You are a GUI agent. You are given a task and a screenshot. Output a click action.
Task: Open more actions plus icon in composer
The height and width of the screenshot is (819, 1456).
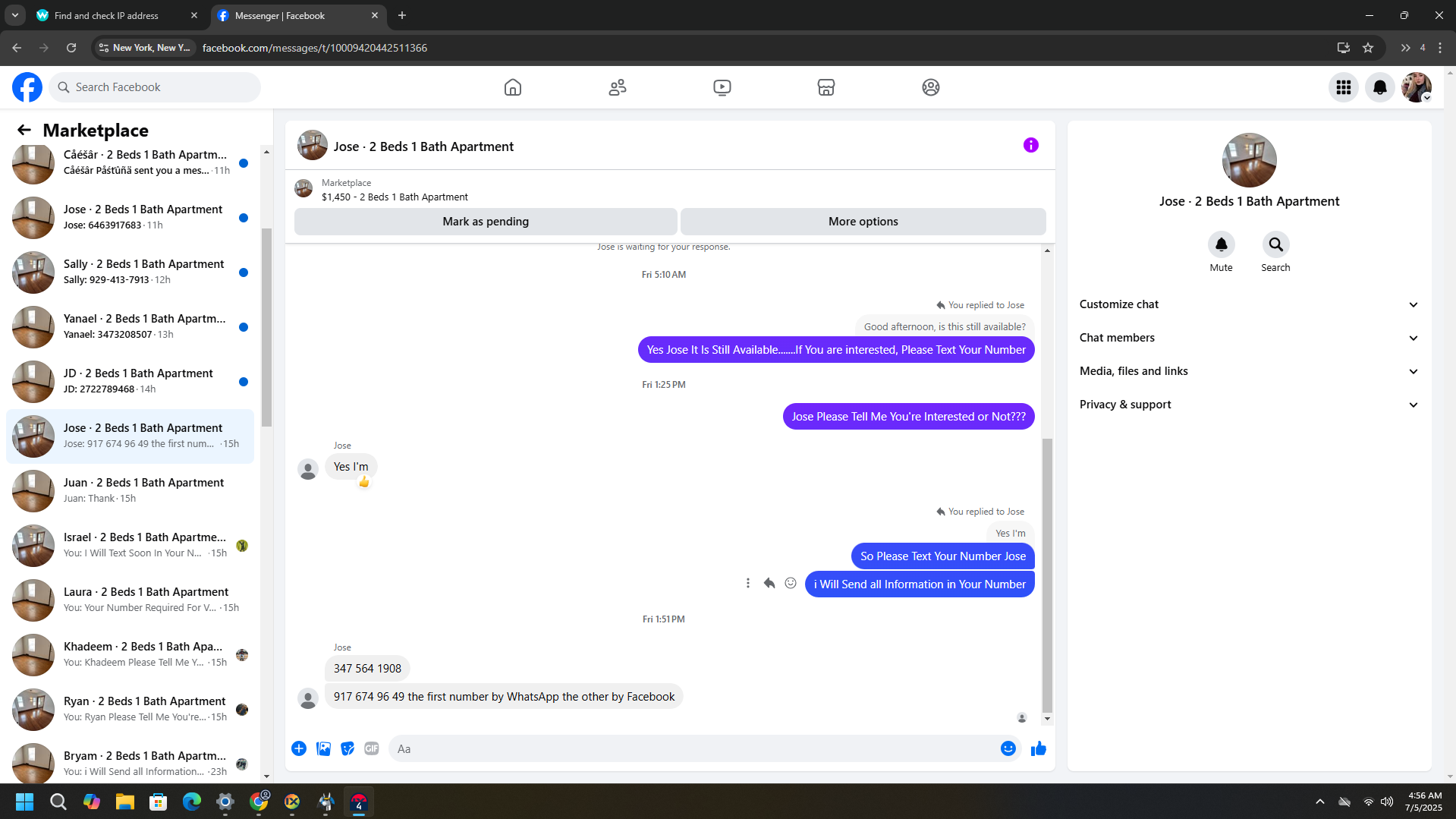tap(299, 748)
